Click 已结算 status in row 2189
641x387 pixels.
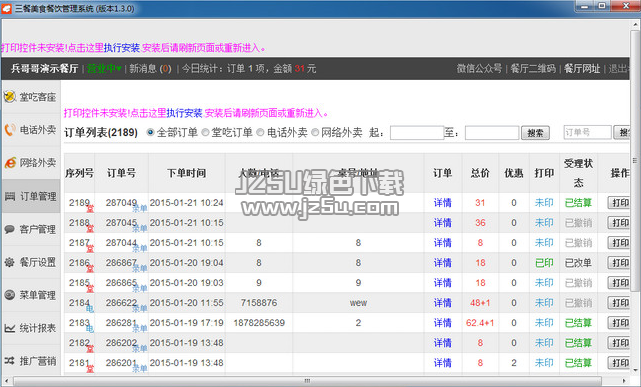578,203
